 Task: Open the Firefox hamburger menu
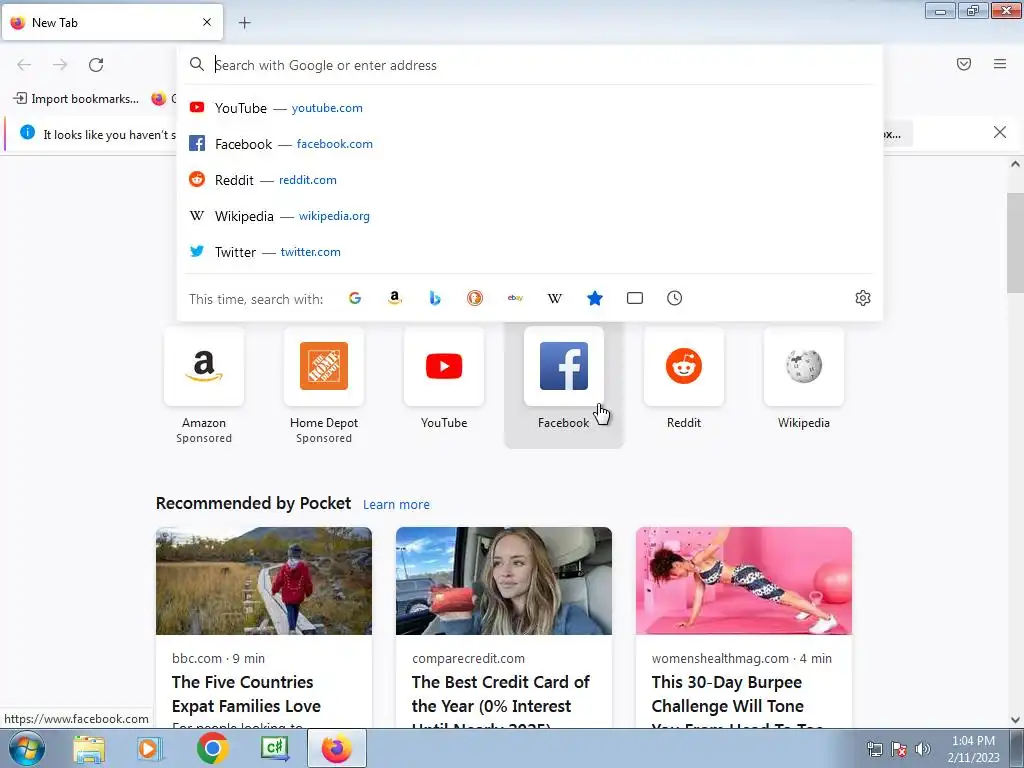click(1000, 64)
